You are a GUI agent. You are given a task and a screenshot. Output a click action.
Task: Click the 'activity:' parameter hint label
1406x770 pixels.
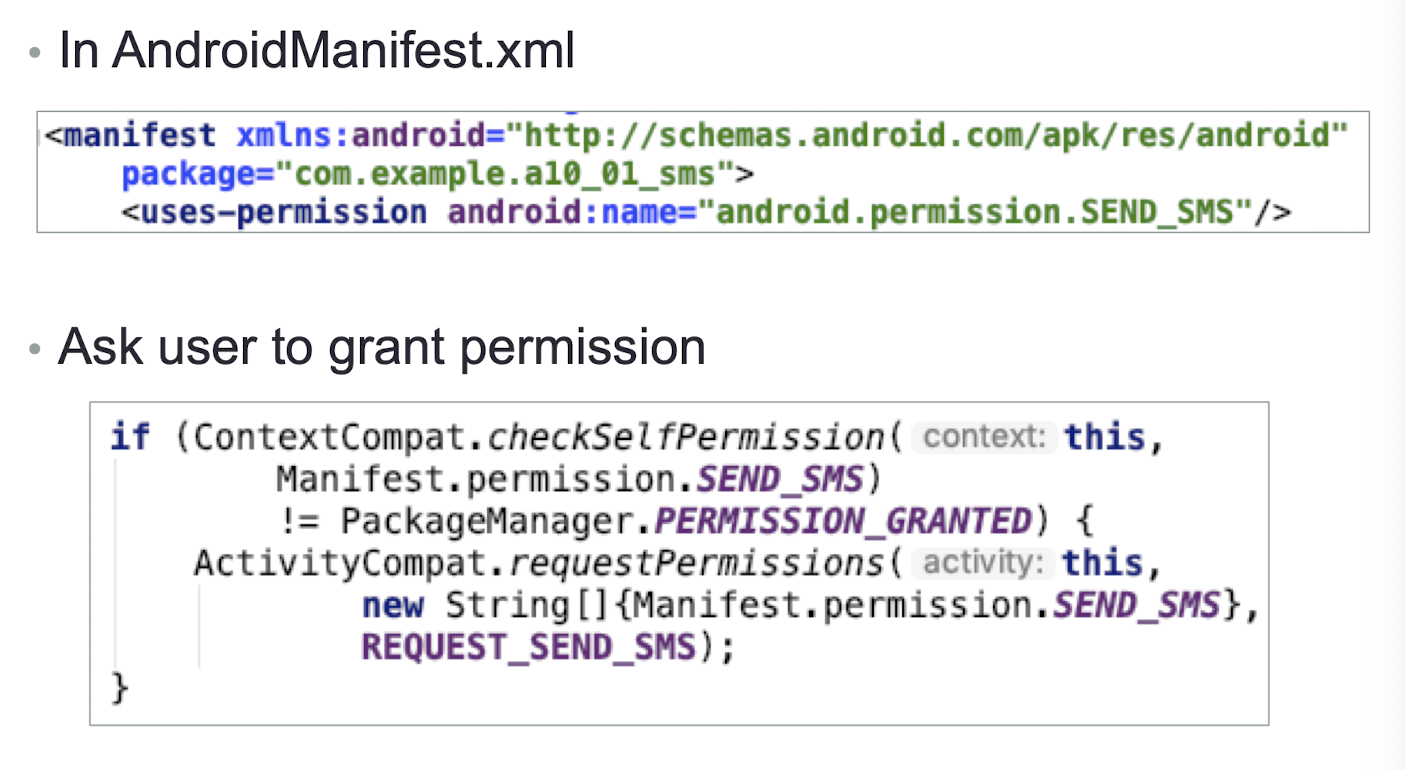click(983, 562)
